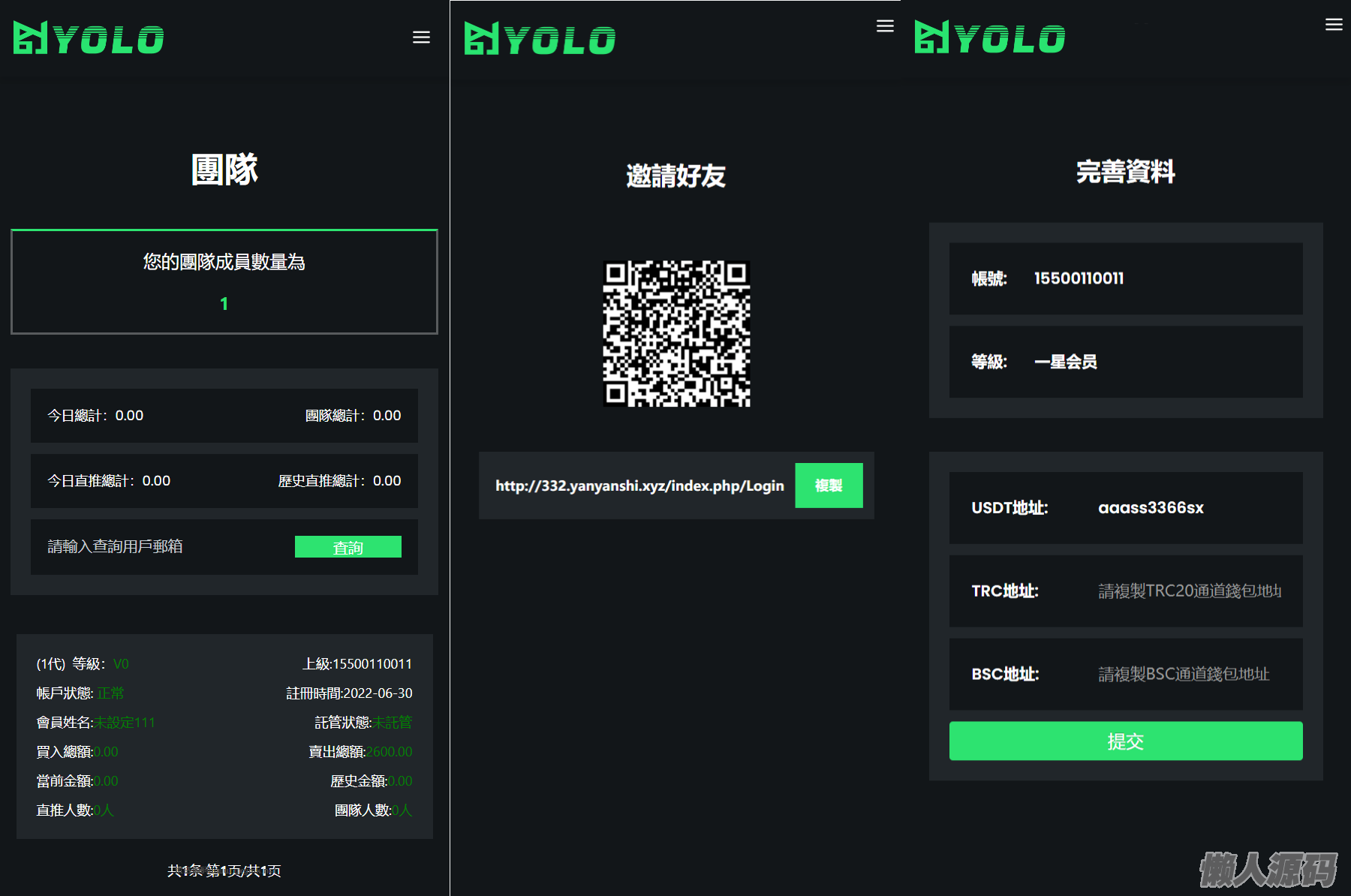
Task: Click the 註冊時間:2022-06-30 entry
Action: [349, 693]
